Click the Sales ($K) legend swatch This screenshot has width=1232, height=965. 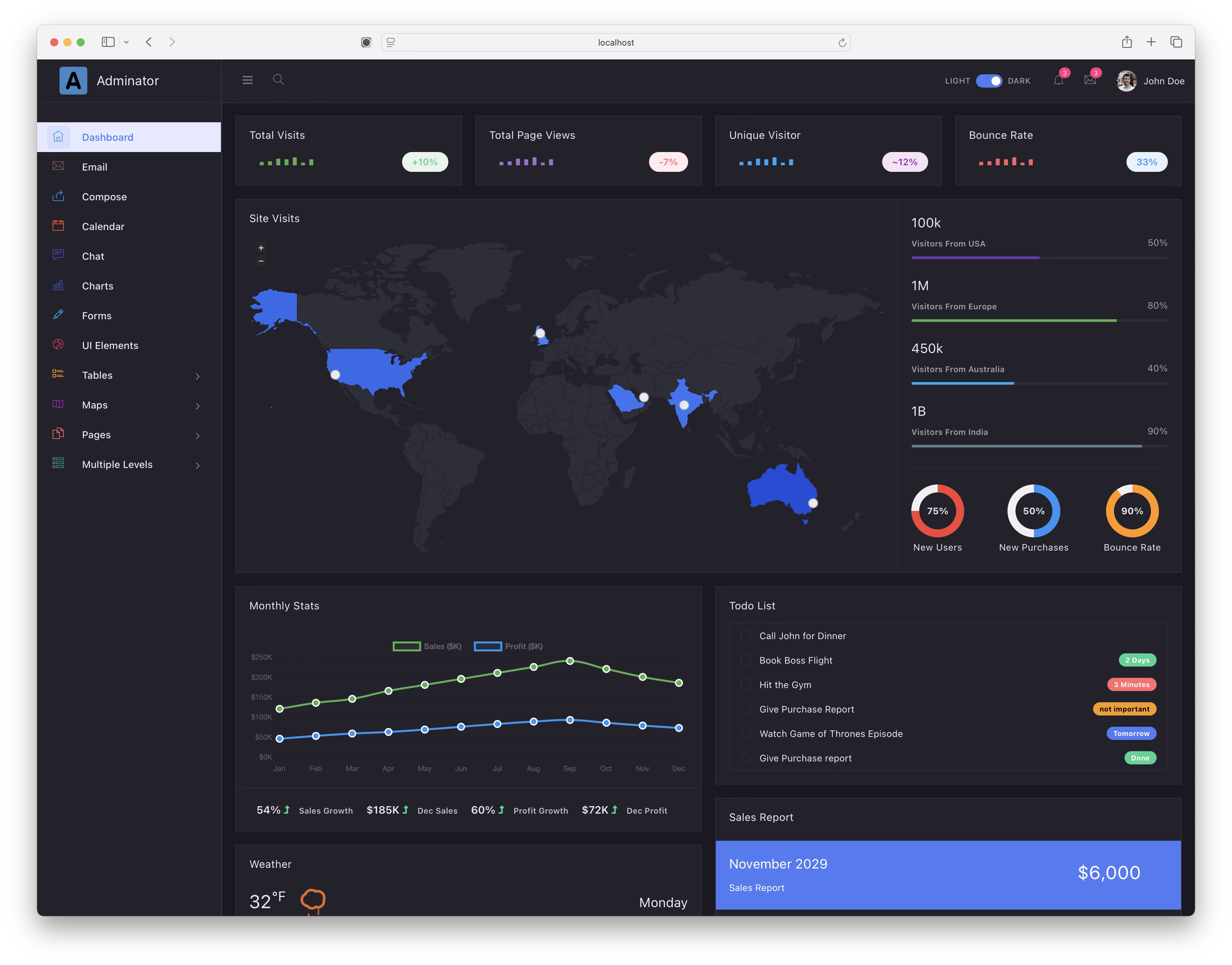(x=406, y=646)
